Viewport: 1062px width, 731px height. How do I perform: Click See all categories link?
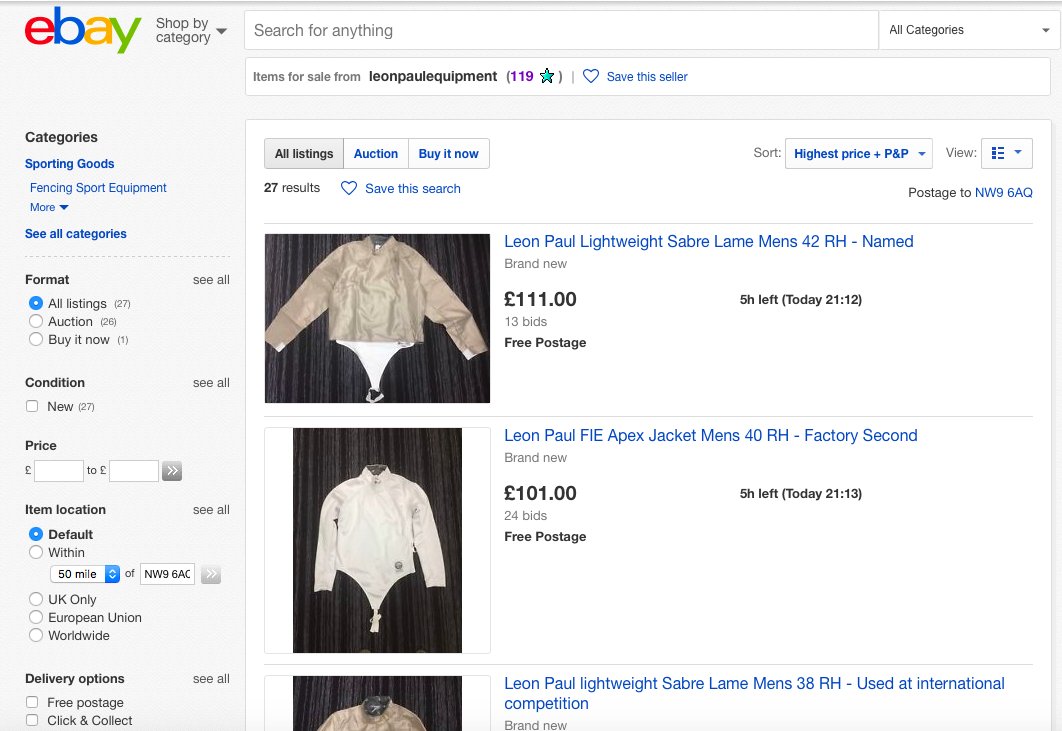click(76, 234)
